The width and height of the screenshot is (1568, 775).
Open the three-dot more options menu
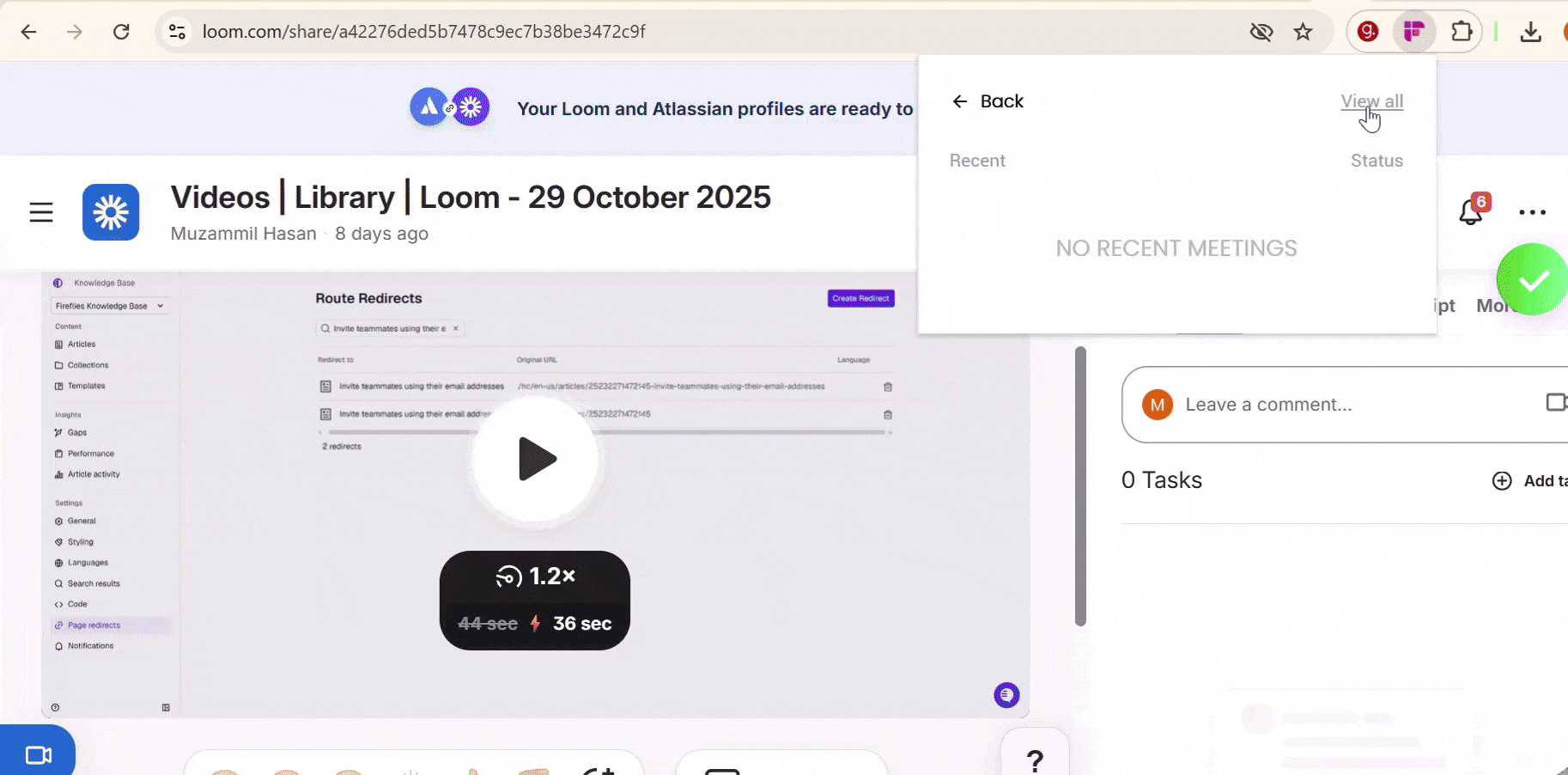1532,212
